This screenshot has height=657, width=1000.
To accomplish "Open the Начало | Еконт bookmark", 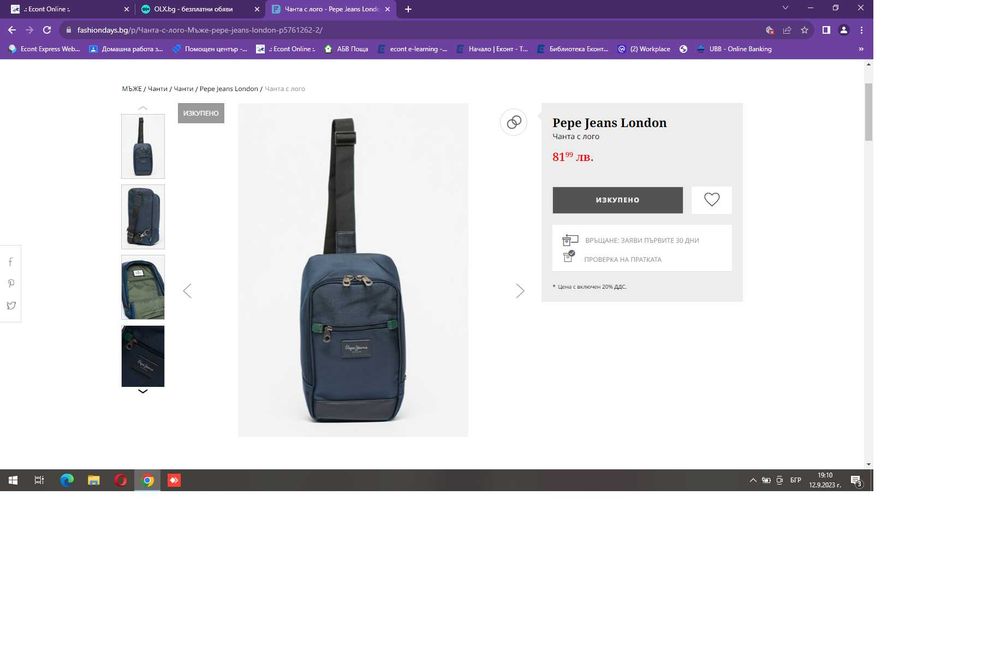I will (x=492, y=49).
